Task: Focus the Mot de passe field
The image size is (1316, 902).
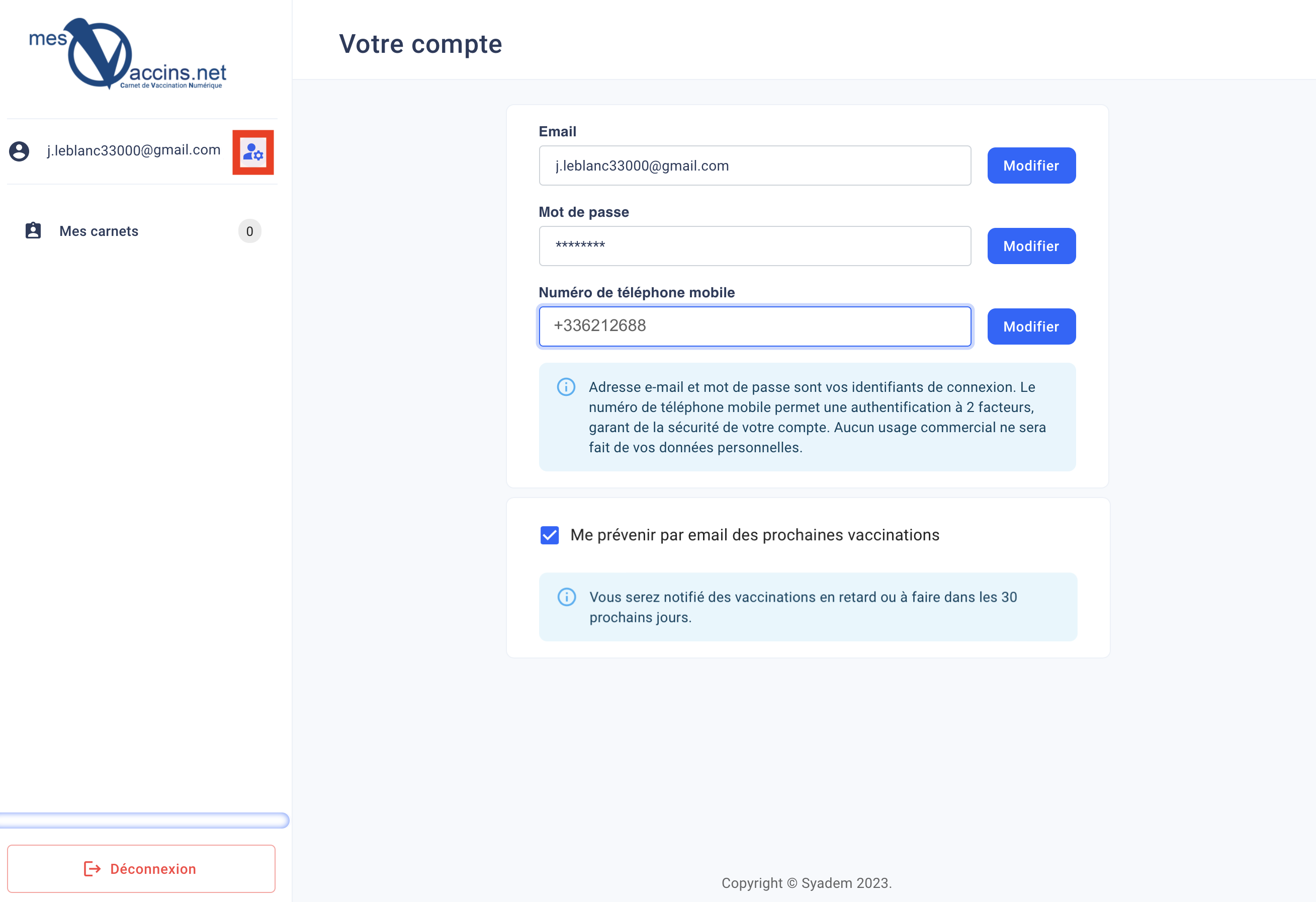Action: point(755,246)
